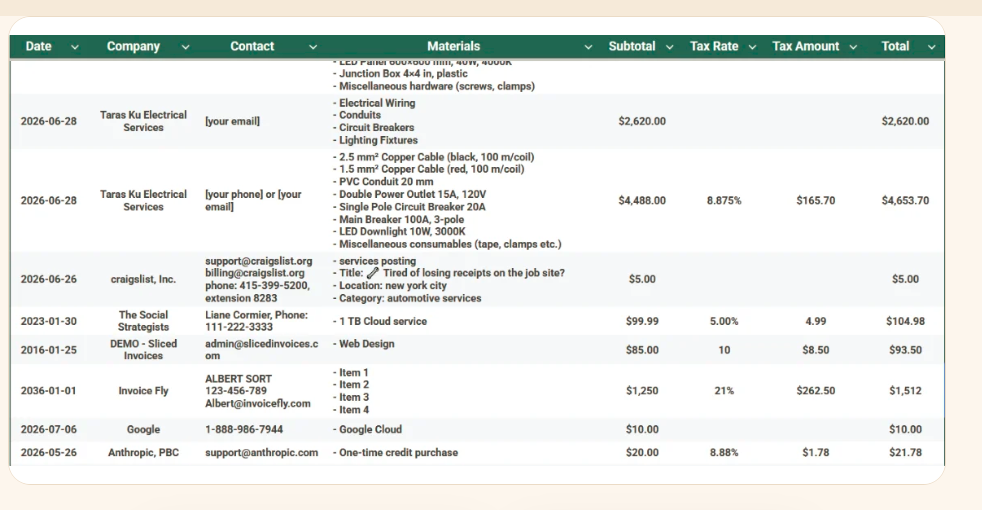Click the Company column header label
The height and width of the screenshot is (510, 982).
coord(133,46)
